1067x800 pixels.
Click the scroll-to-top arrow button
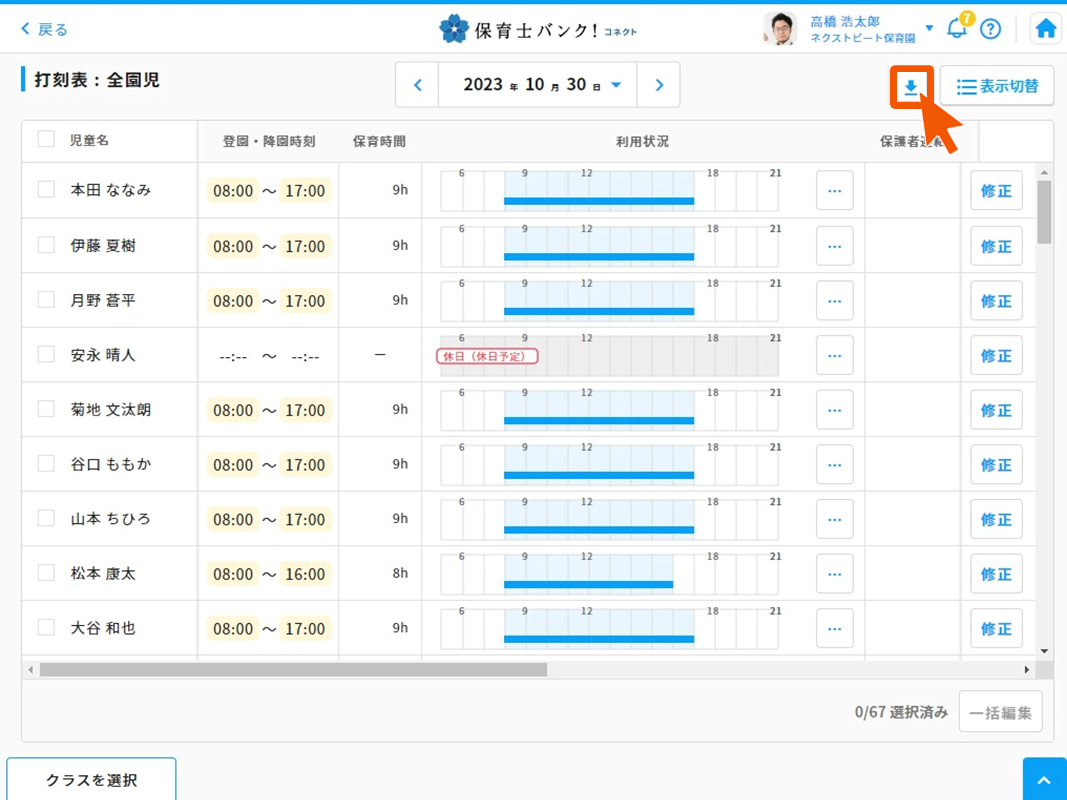[x=1044, y=779]
